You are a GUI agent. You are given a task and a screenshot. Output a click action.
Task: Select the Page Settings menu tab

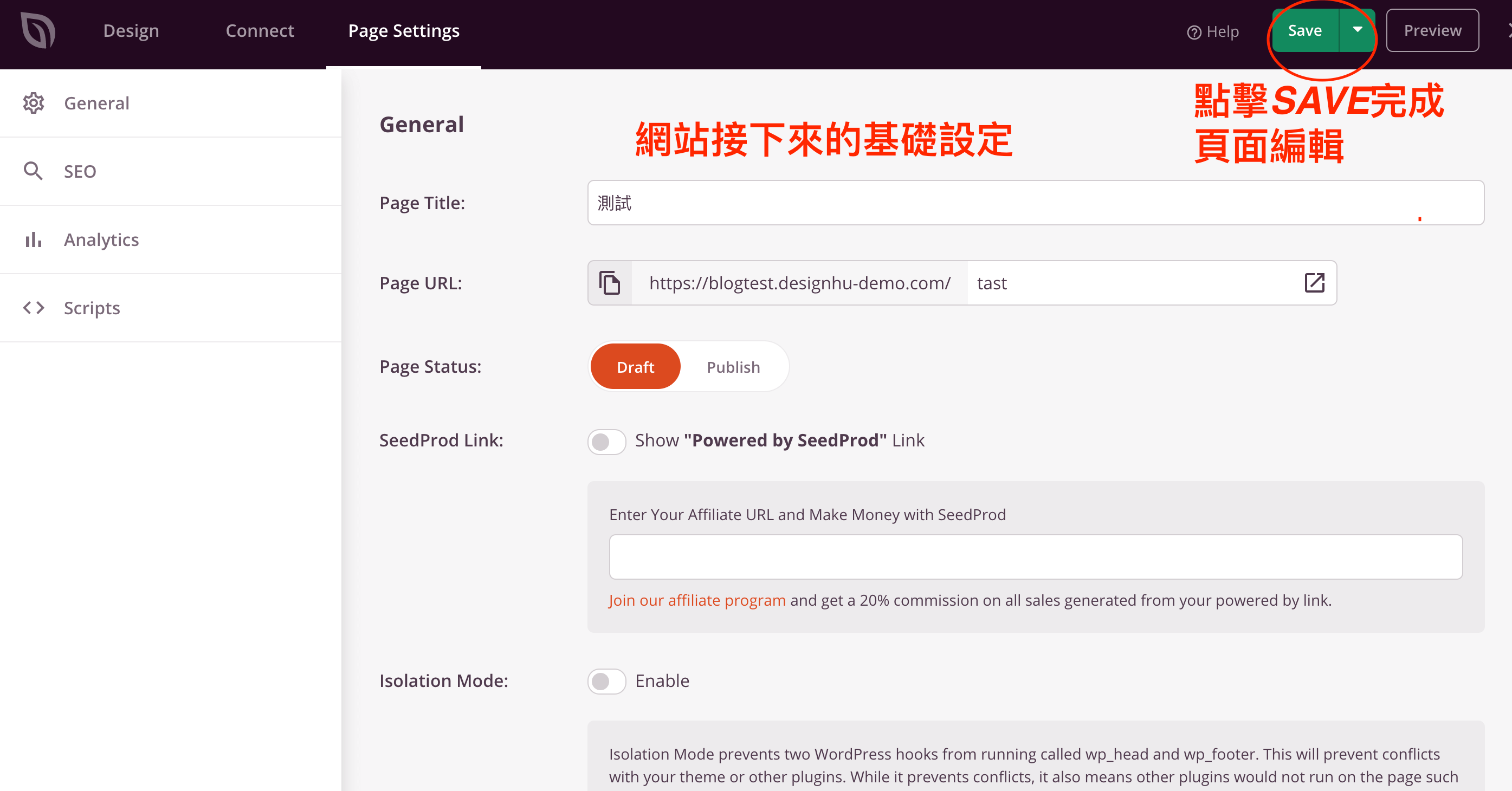404,30
